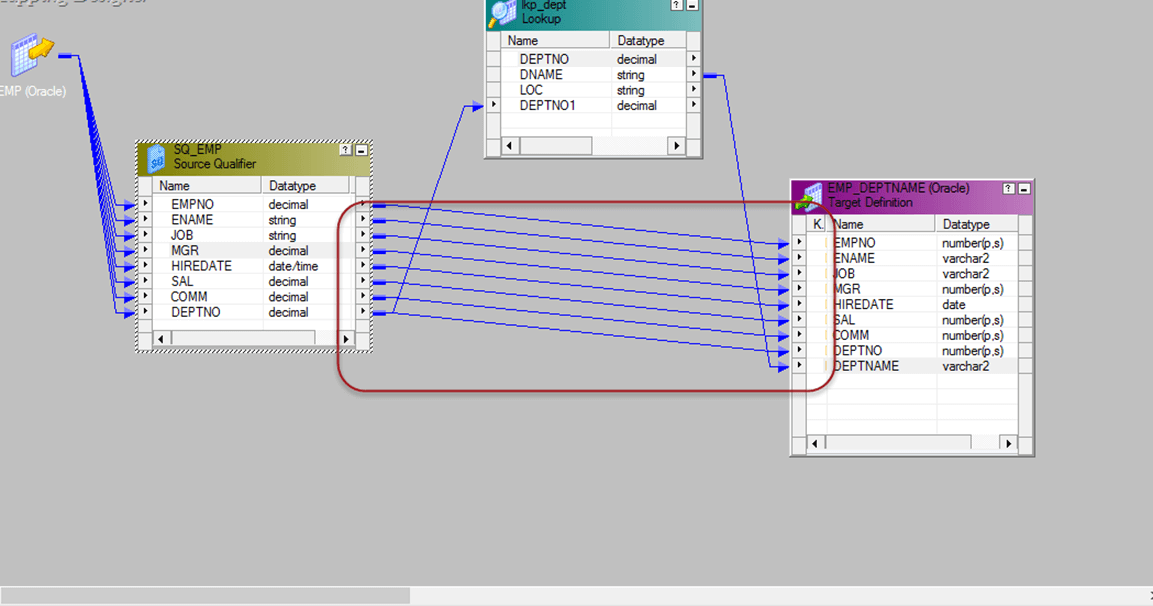The image size is (1153, 606).
Task: Click the SQ_EMP Source Qualifier icon
Action: [156, 157]
